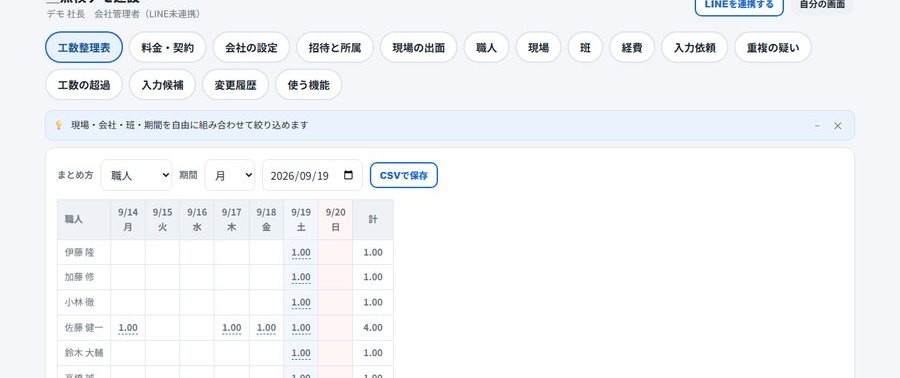Click 佐藤 健一's 1.00 on 9/14
Image resolution: width=900 pixels, height=378 pixels.
tap(128, 328)
